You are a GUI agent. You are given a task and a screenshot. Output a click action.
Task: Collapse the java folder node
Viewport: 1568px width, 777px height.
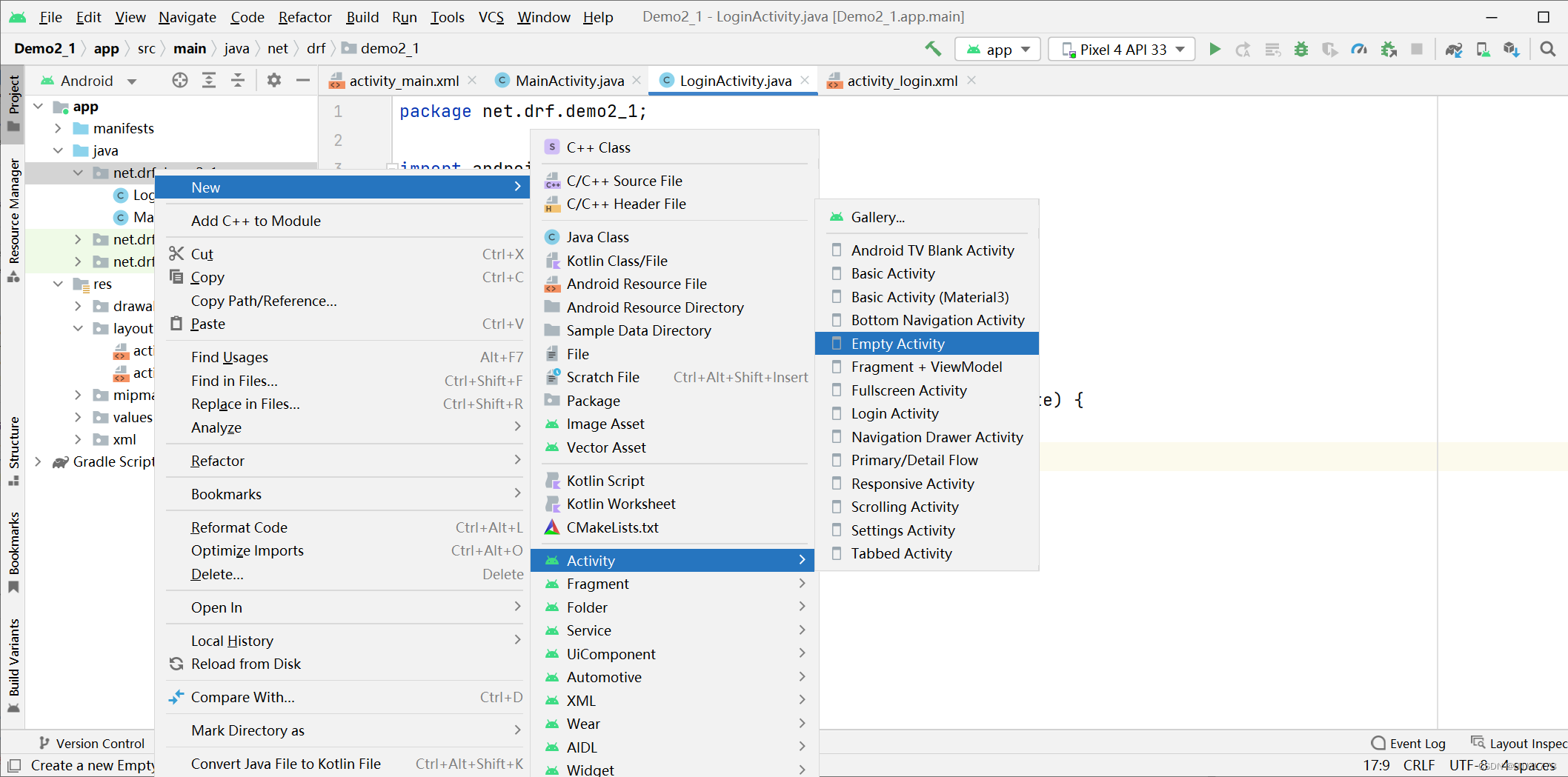[58, 150]
